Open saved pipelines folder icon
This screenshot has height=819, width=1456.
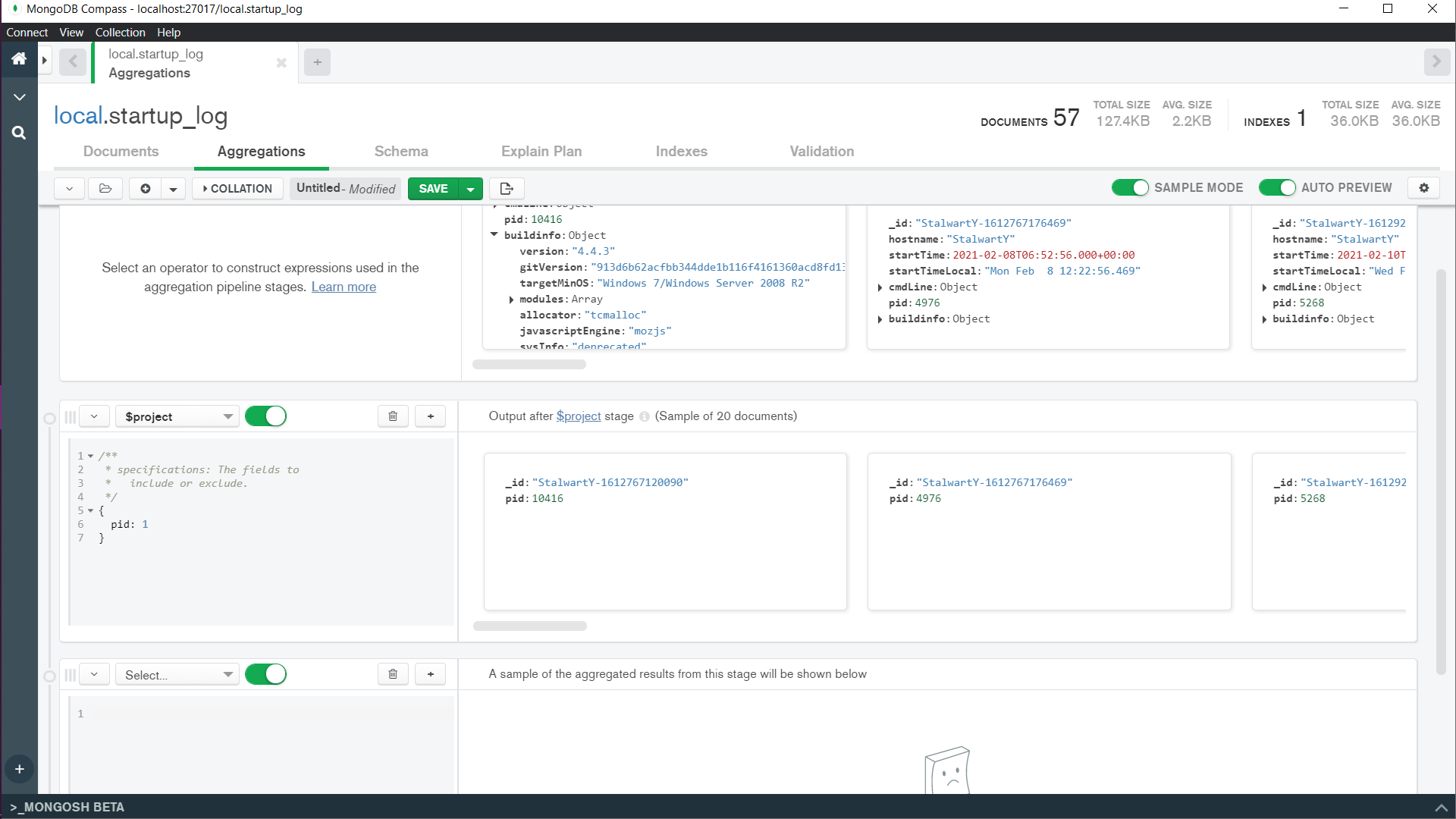(x=105, y=188)
